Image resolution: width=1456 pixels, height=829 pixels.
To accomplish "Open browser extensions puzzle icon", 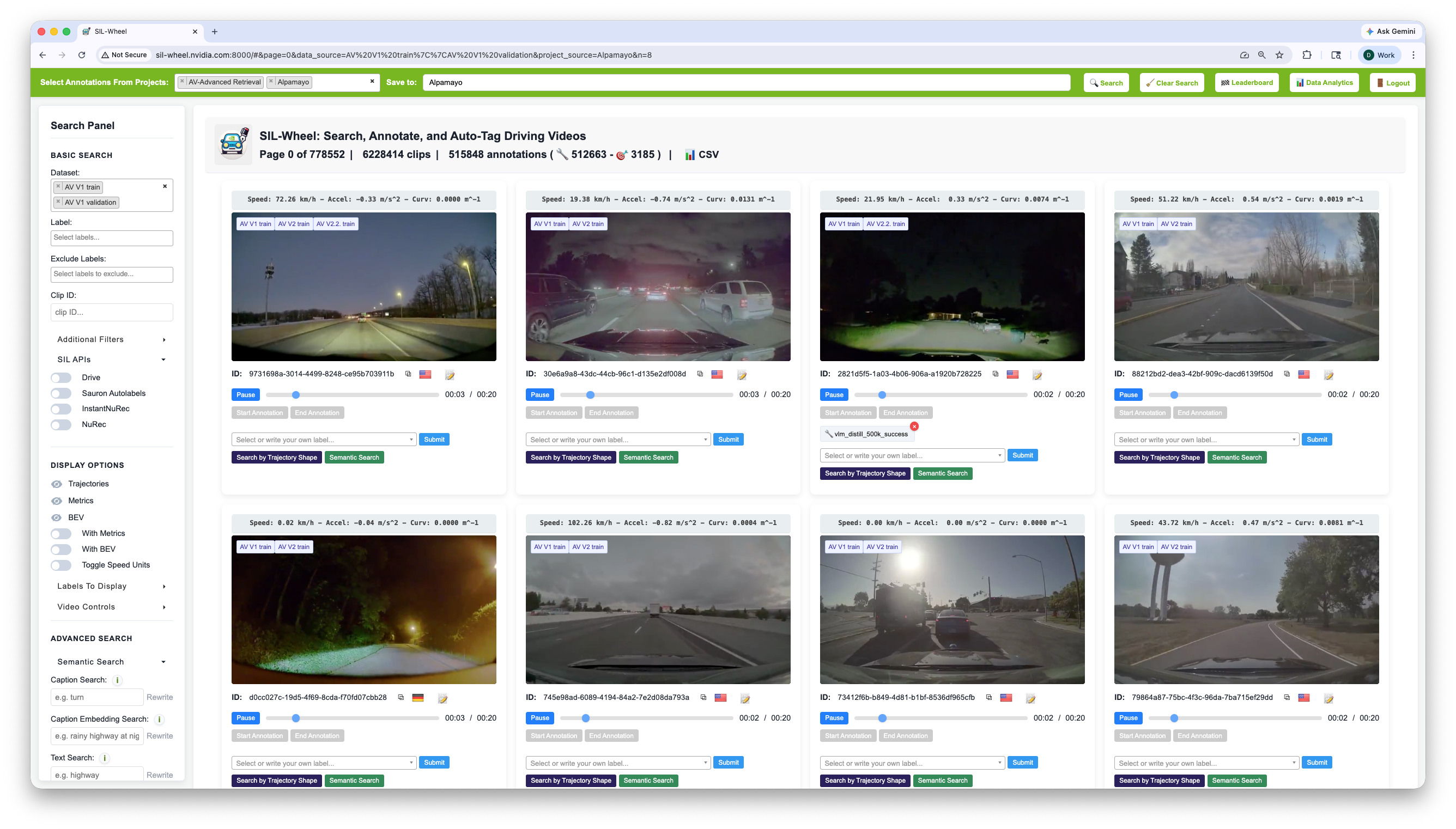I will pos(1306,54).
